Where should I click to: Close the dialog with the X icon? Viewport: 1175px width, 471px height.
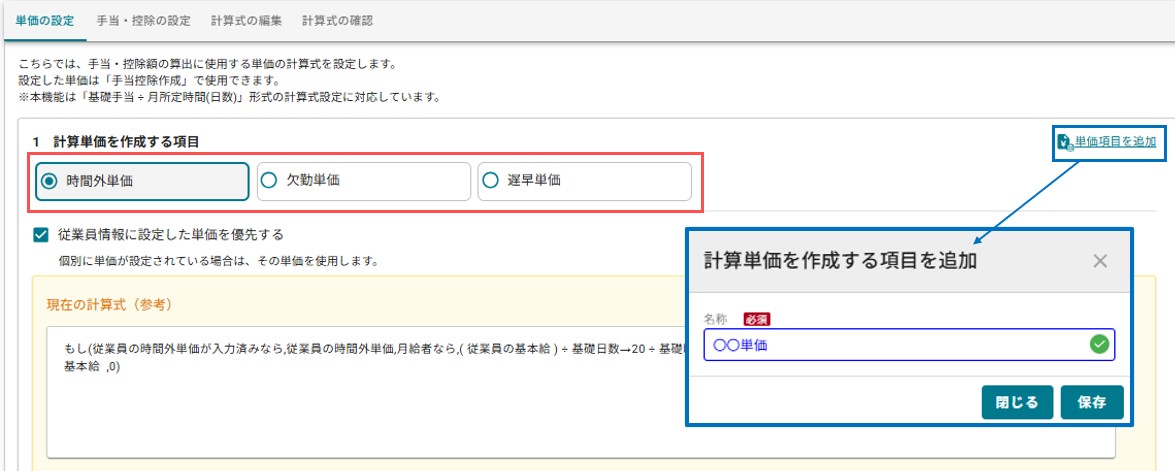[1099, 261]
